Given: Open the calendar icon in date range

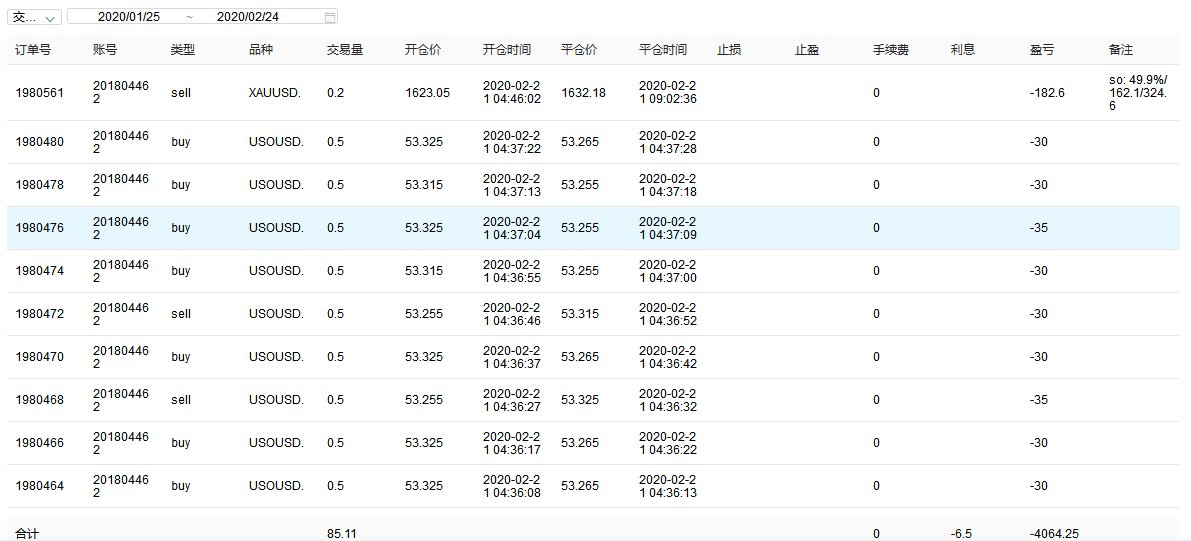Looking at the screenshot, I should [330, 17].
